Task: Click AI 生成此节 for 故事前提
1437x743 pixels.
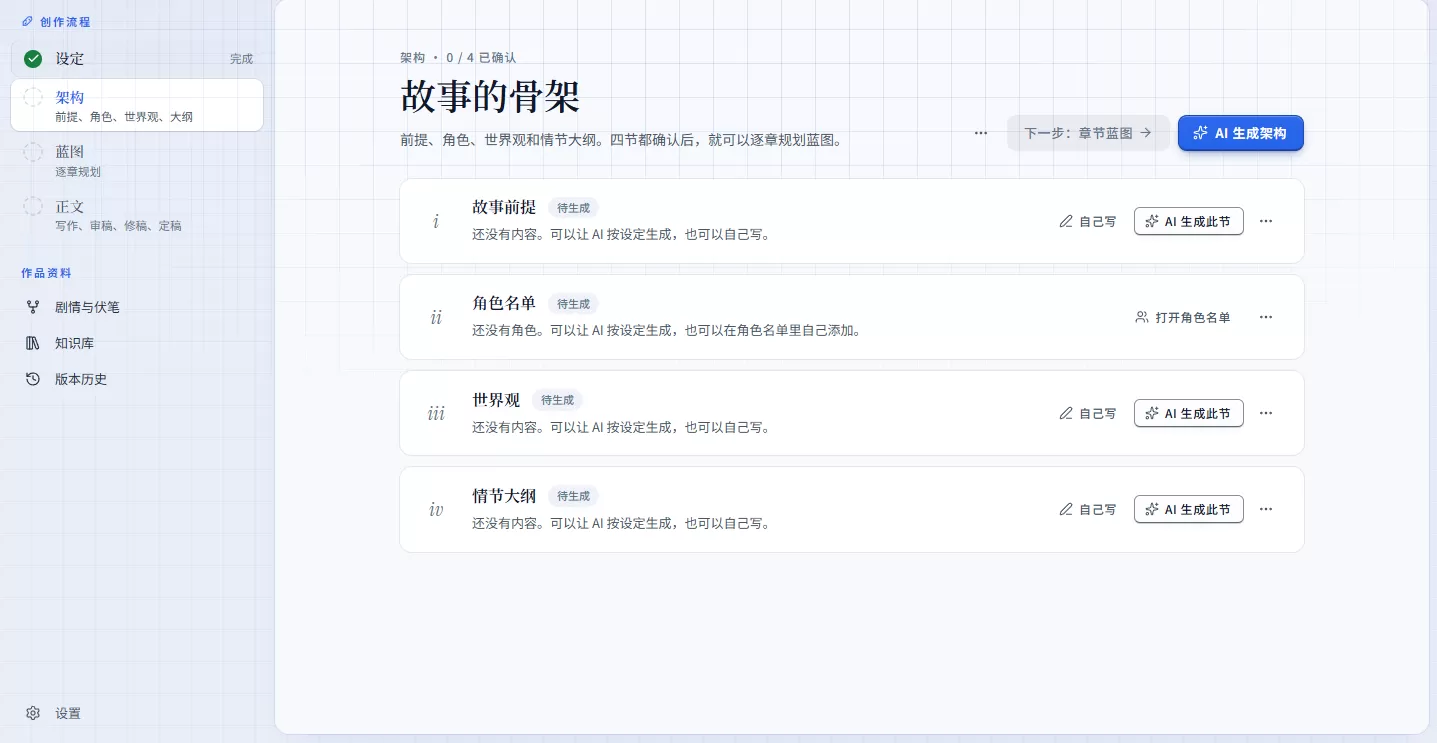Action: coord(1188,221)
